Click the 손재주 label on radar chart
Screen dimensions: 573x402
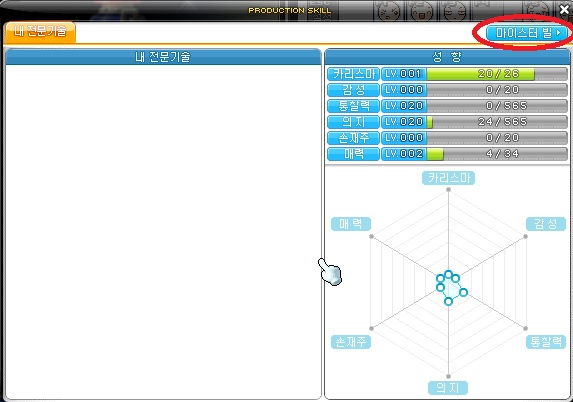(351, 342)
